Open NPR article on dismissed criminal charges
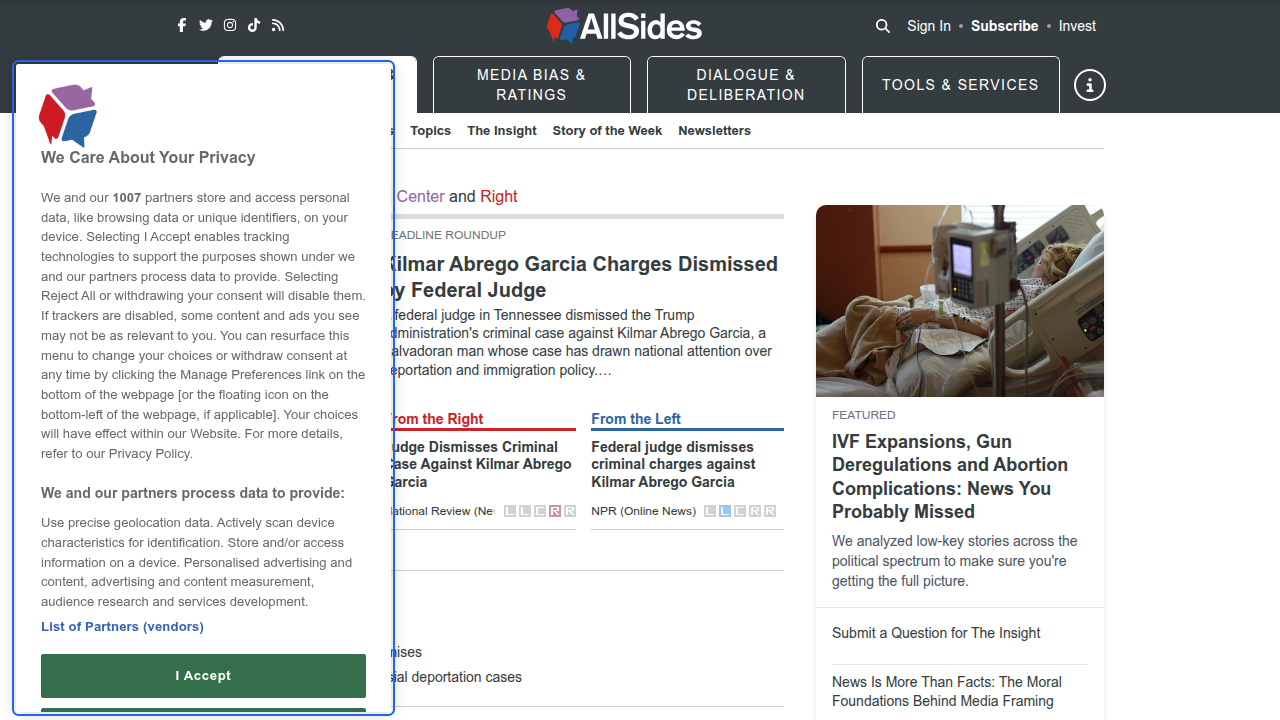Image resolution: width=1280 pixels, height=720 pixels. pyautogui.click(x=673, y=464)
